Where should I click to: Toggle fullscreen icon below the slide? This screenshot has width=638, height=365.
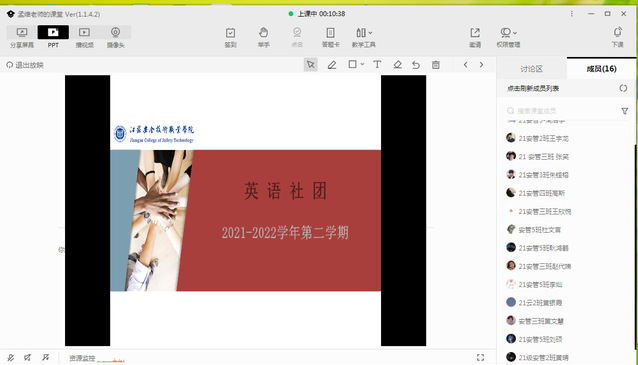click(481, 357)
